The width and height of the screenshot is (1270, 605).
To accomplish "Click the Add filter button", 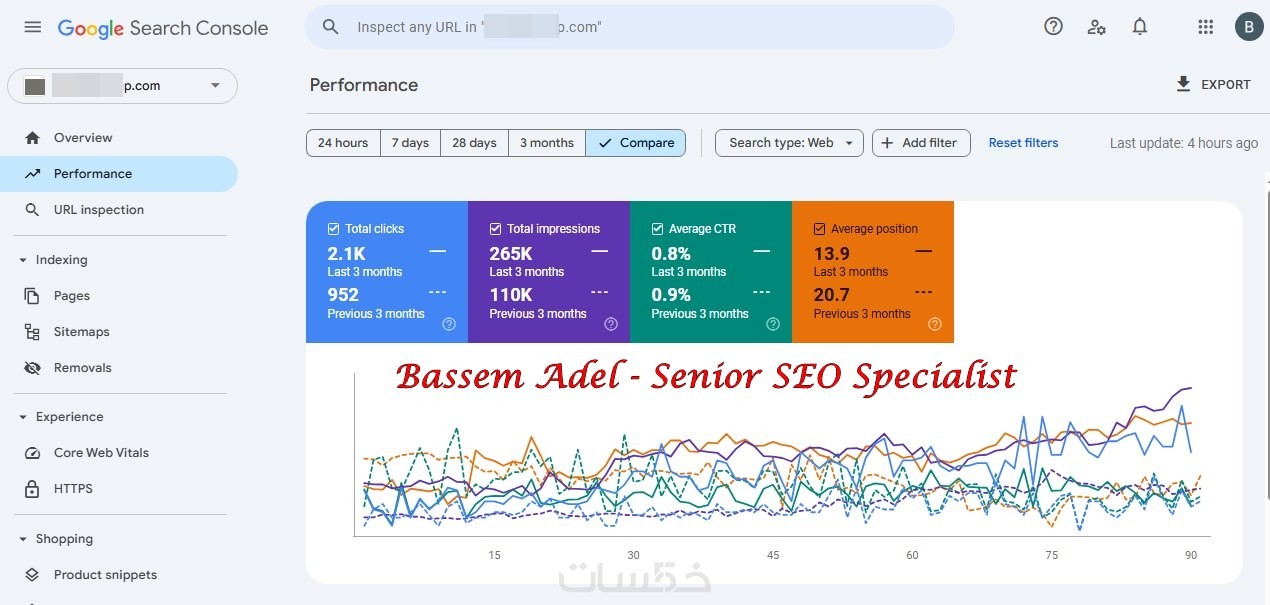I will click(919, 143).
